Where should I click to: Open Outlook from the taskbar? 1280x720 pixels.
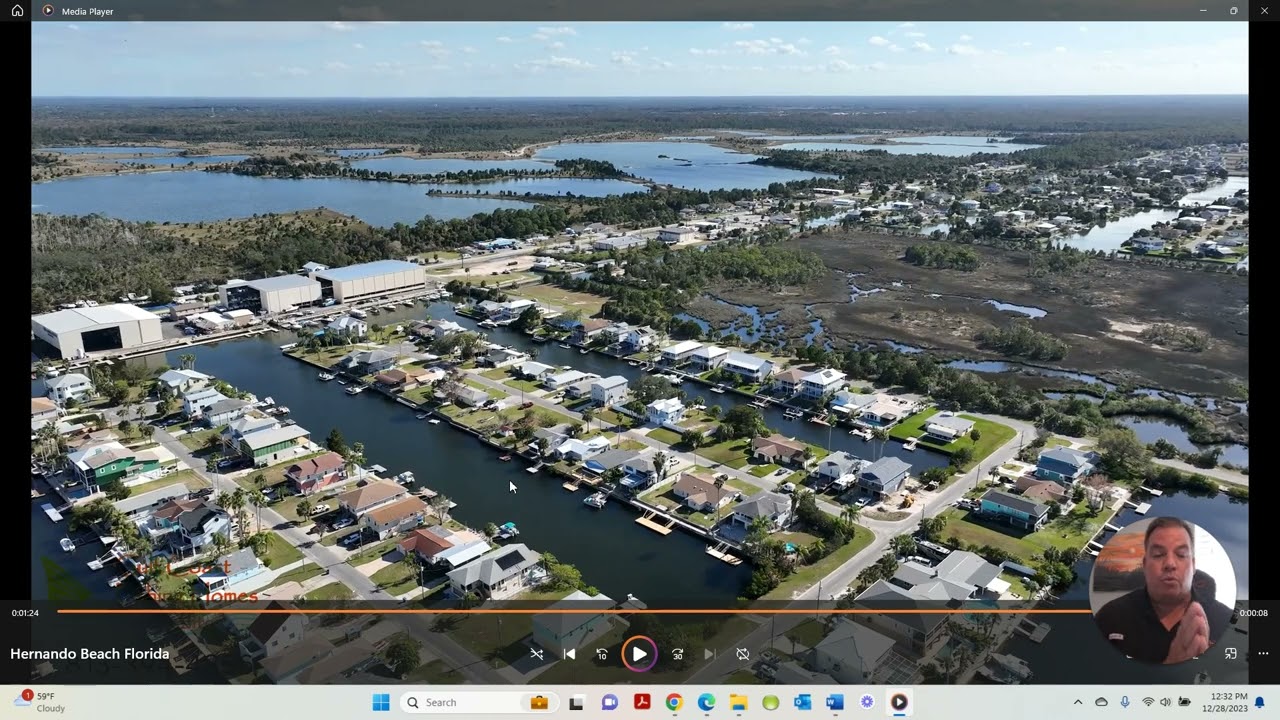click(802, 703)
